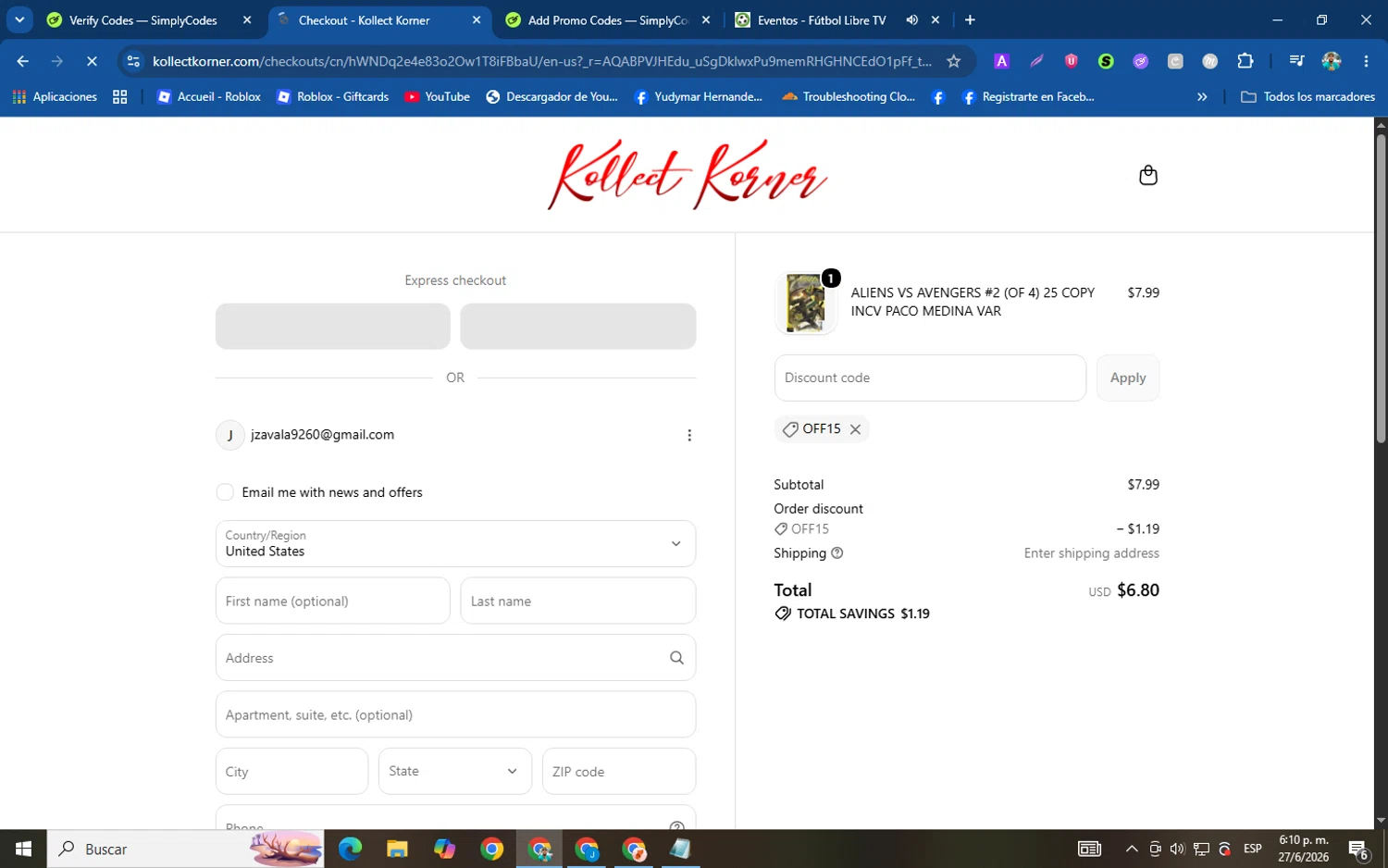Toggle the Email me with news and offers checkbox
This screenshot has width=1388, height=868.
point(225,492)
